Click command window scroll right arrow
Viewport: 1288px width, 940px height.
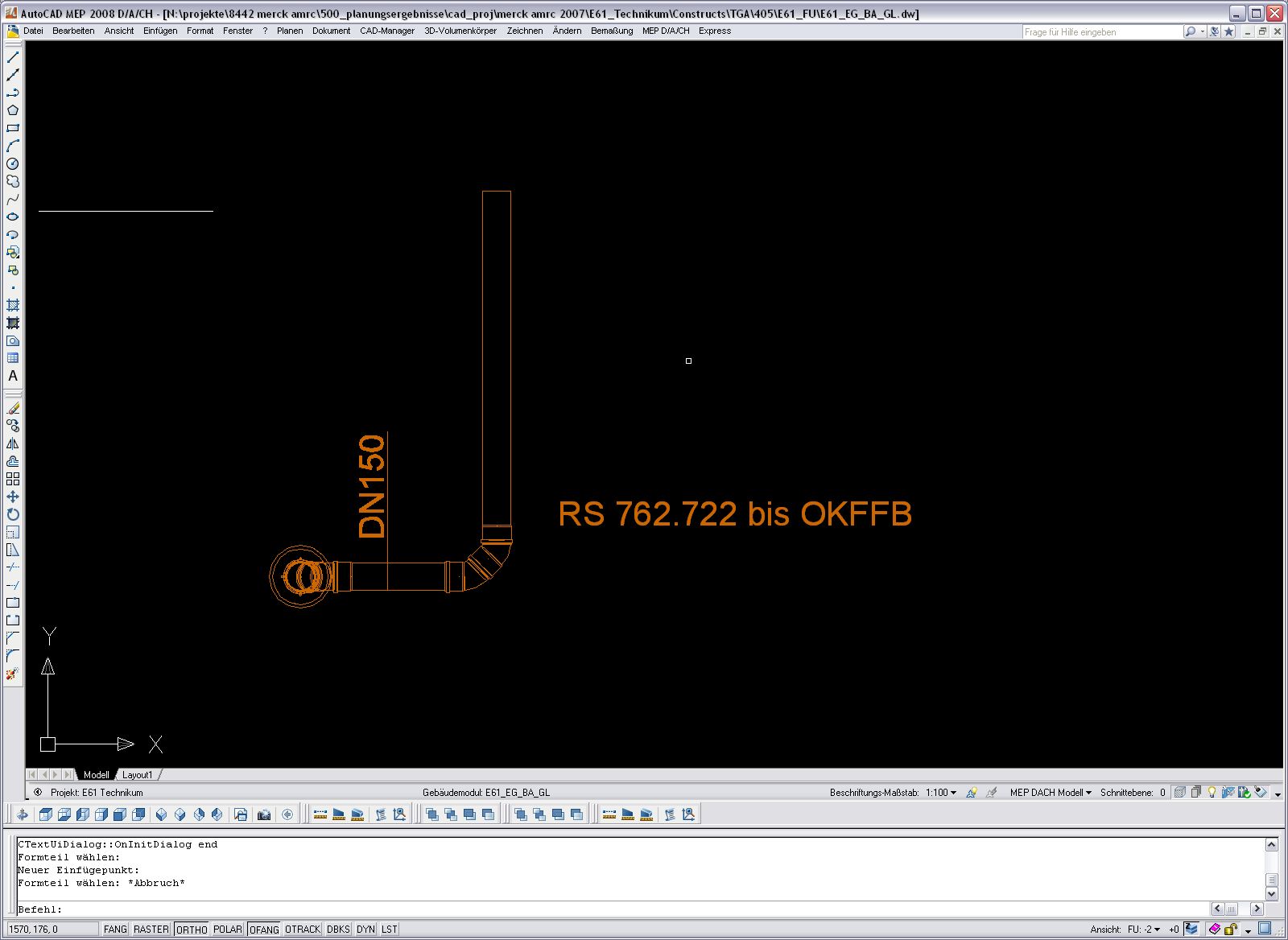pos(1257,909)
